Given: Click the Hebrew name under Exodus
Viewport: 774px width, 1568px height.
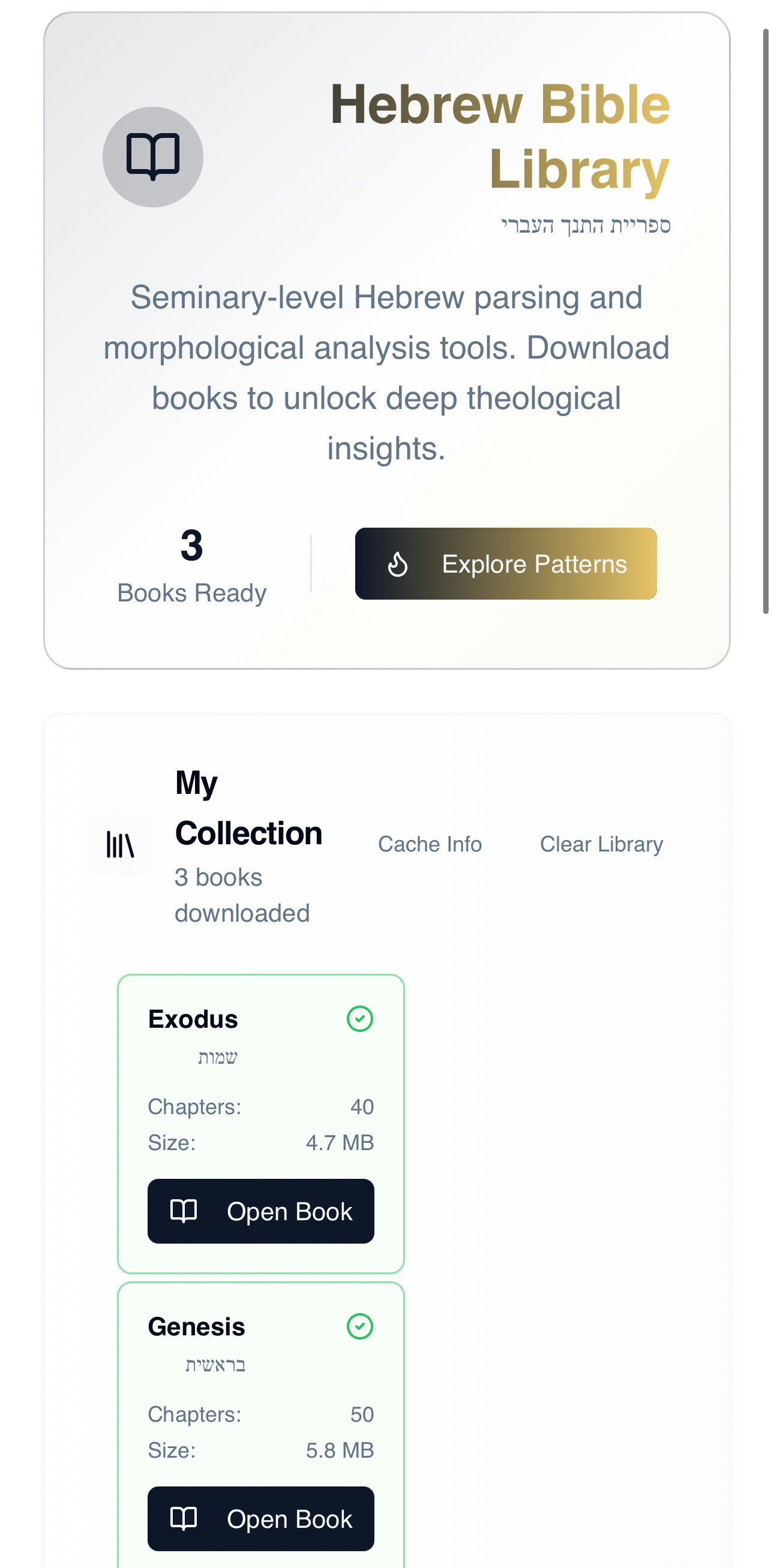Looking at the screenshot, I should point(217,1057).
